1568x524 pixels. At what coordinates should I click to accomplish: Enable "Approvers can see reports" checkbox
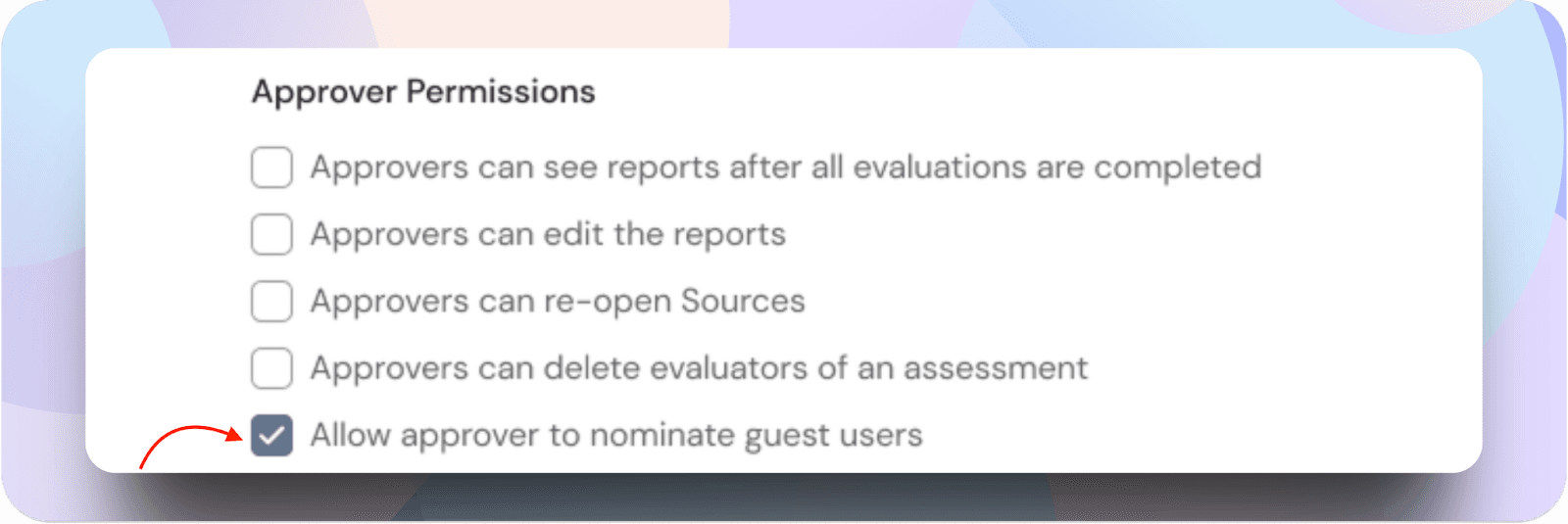(271, 167)
